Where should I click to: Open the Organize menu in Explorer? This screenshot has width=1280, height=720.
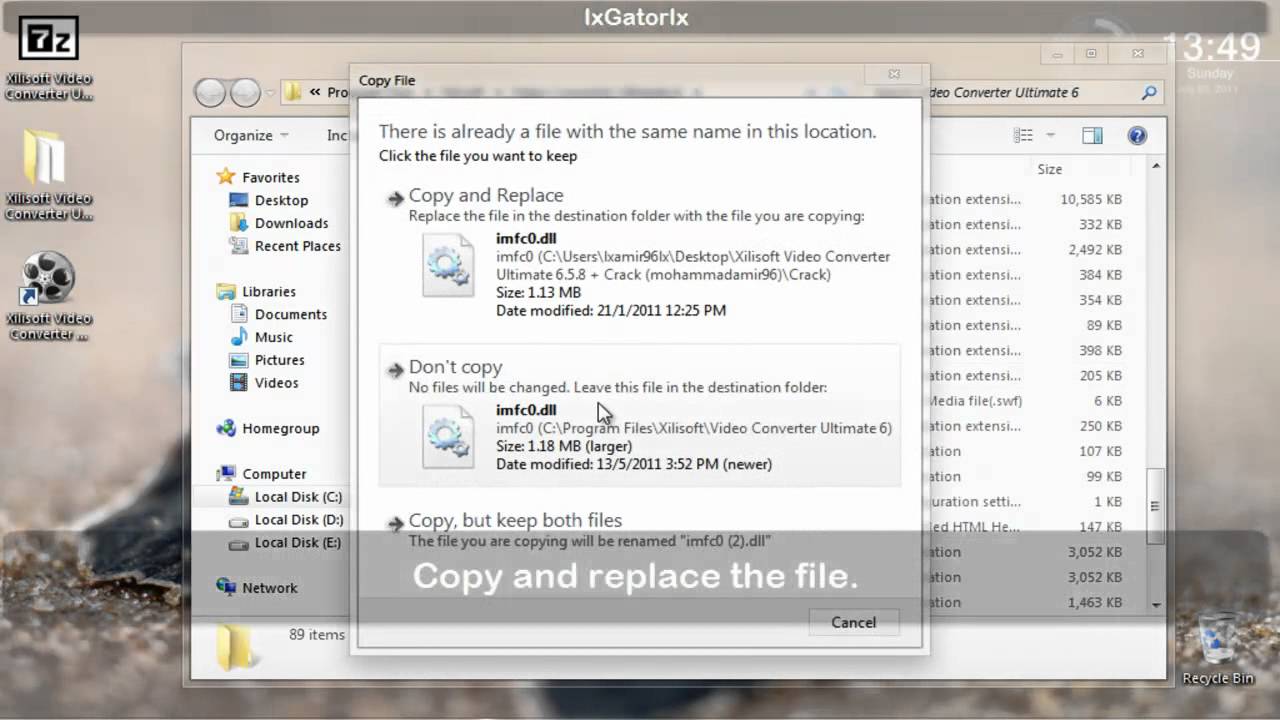pos(250,135)
